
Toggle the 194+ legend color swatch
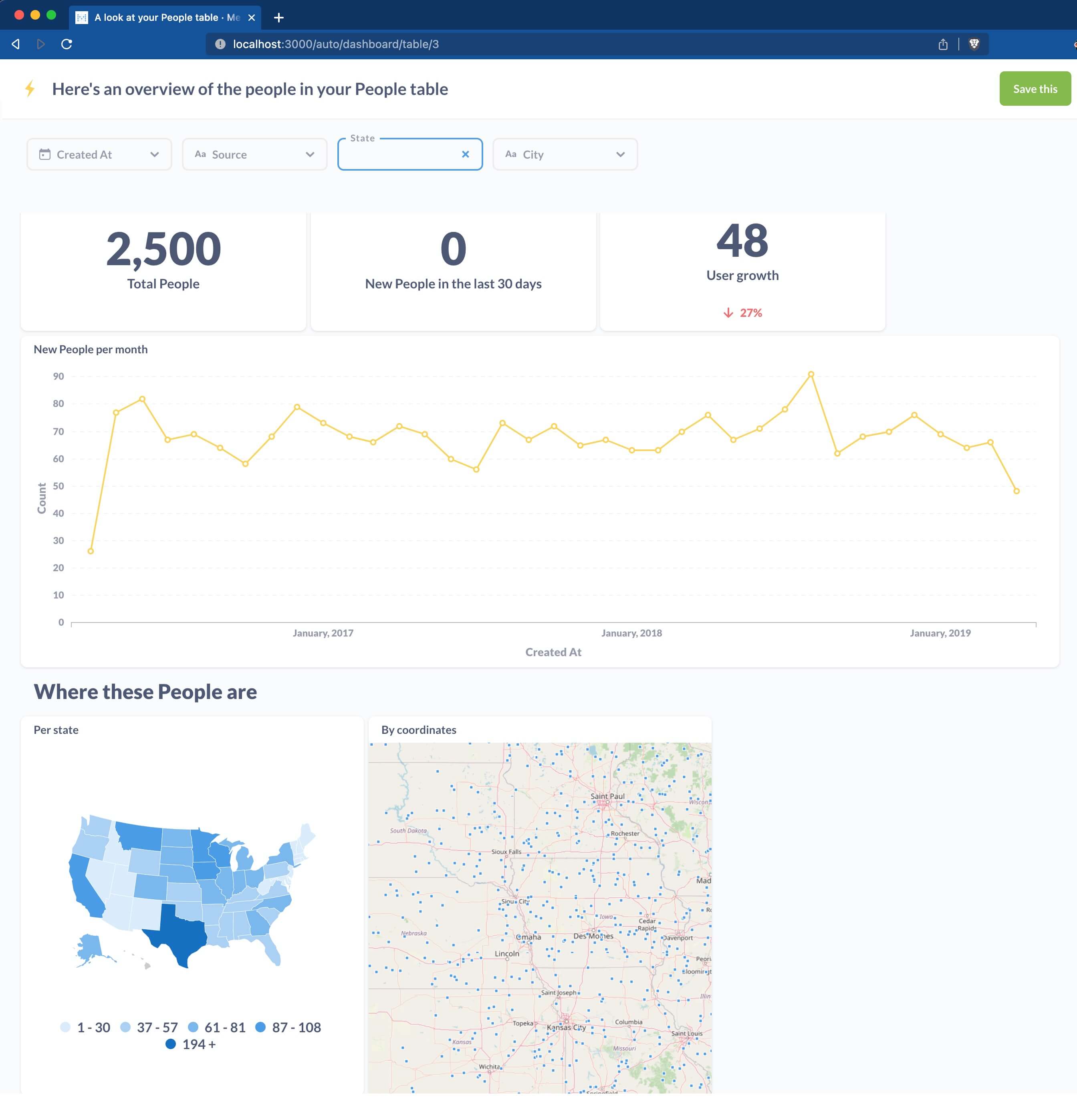(170, 1044)
